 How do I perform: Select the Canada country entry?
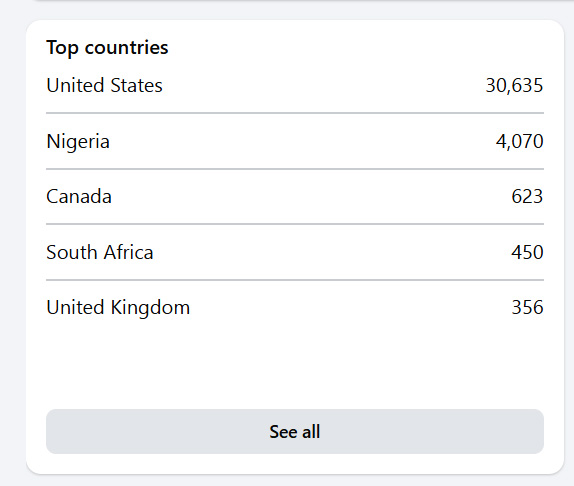(79, 197)
